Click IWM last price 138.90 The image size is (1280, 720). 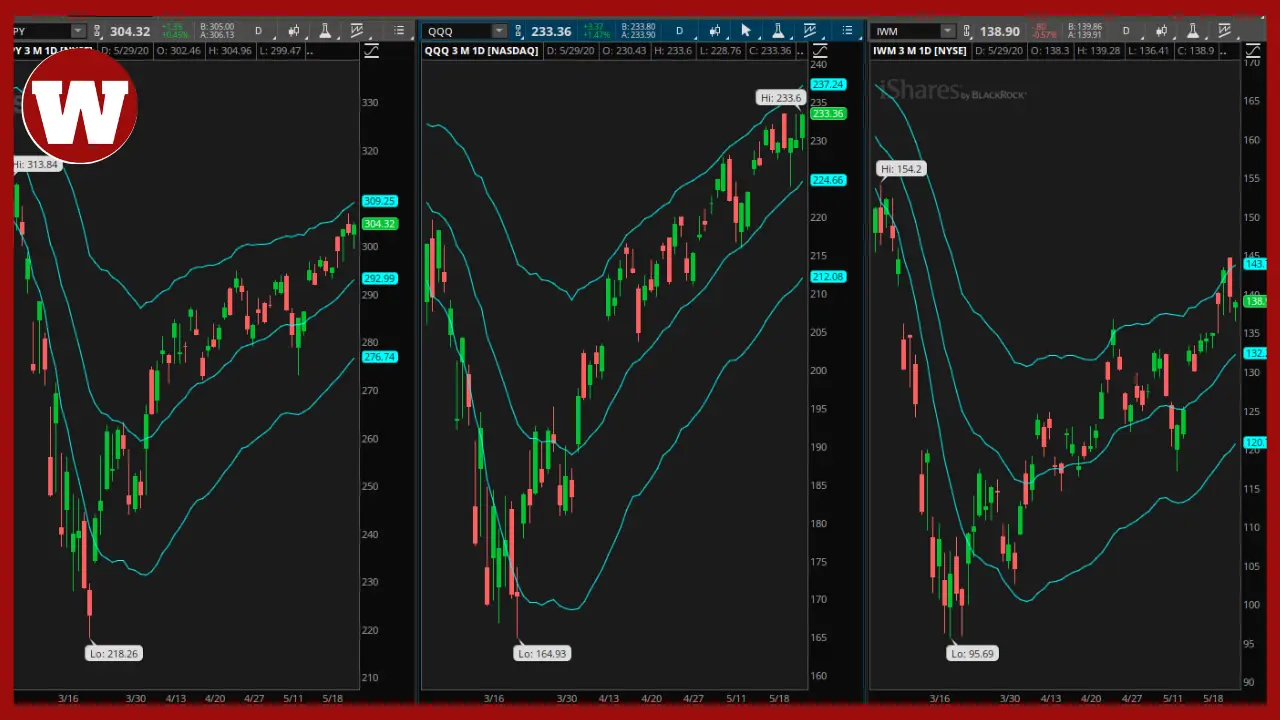tap(999, 31)
